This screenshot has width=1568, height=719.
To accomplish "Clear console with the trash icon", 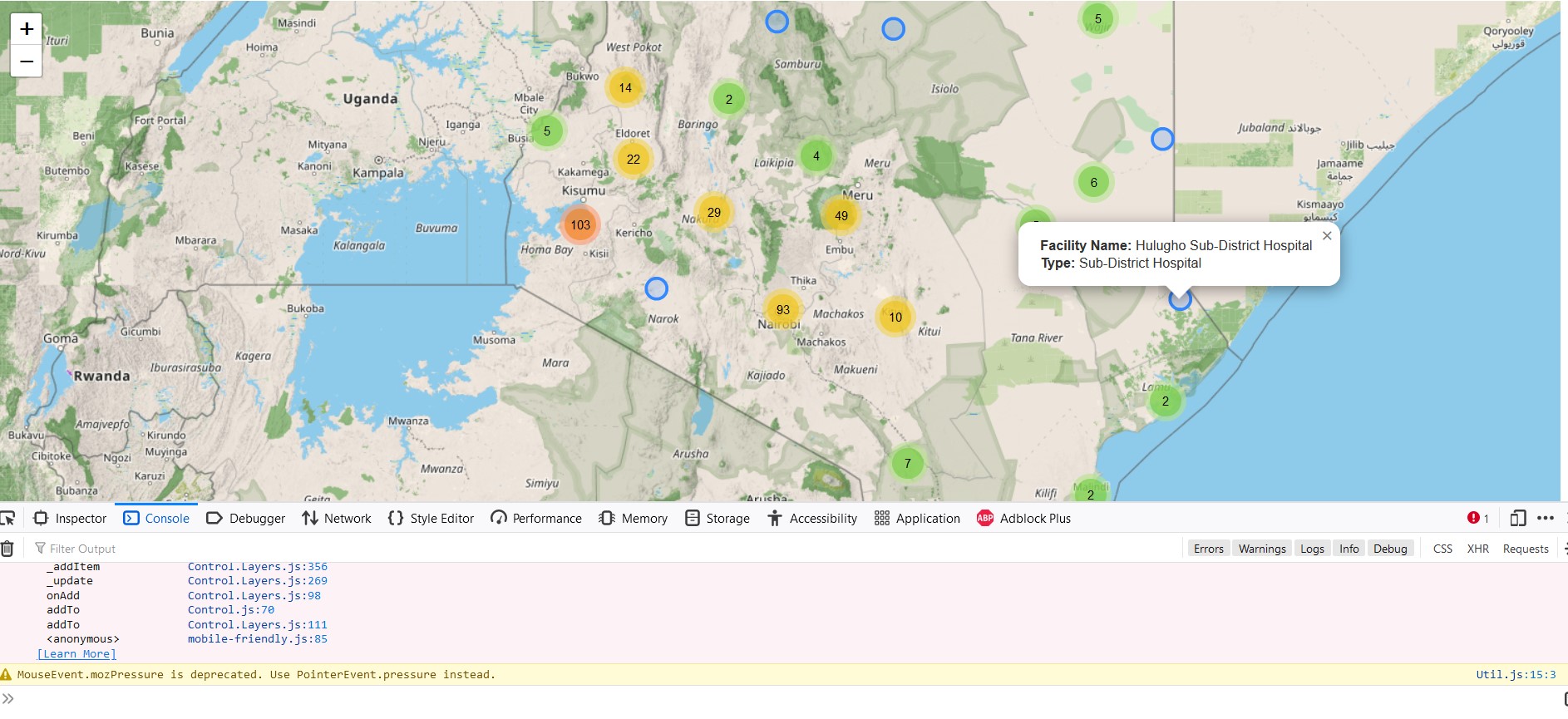I will coord(7,549).
